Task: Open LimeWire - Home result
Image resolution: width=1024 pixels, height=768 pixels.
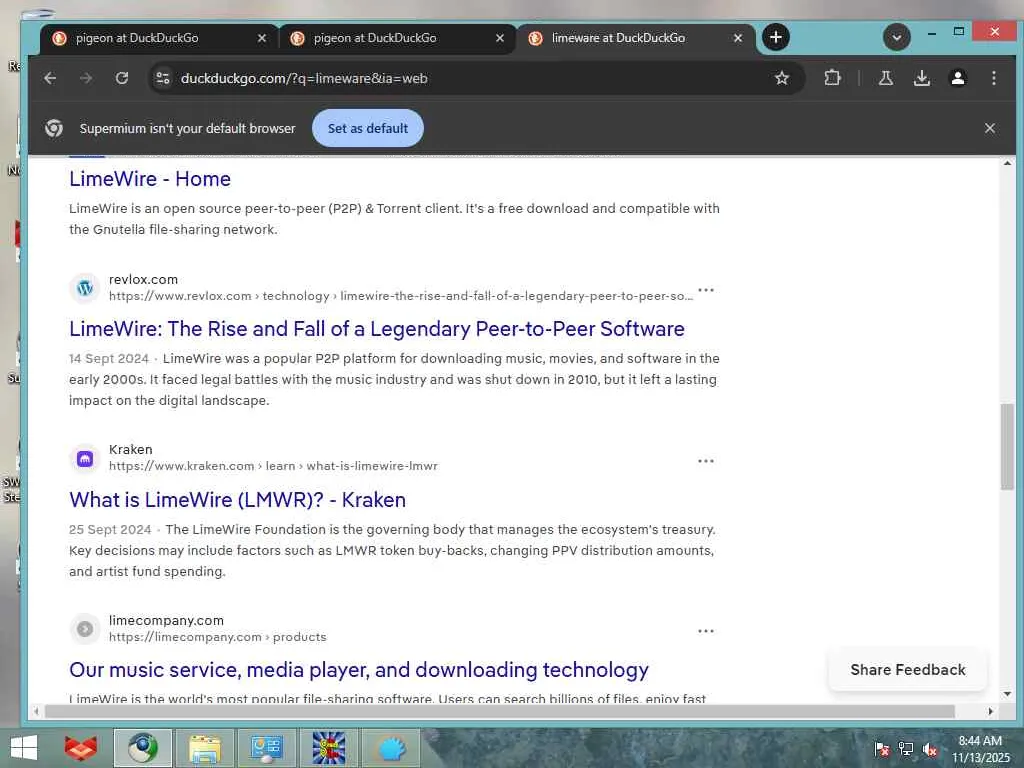Action: coord(150,179)
